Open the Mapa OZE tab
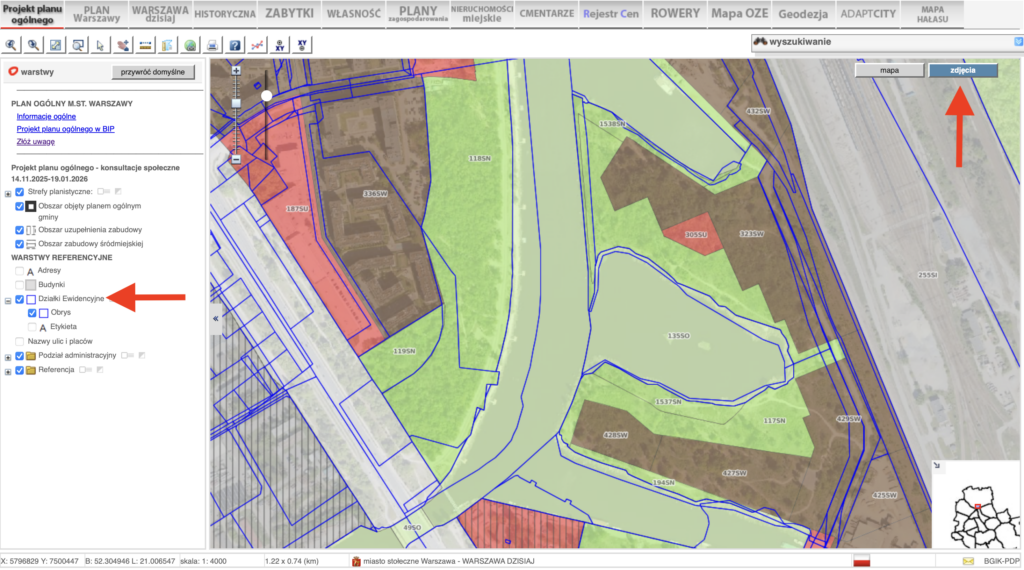 point(740,13)
